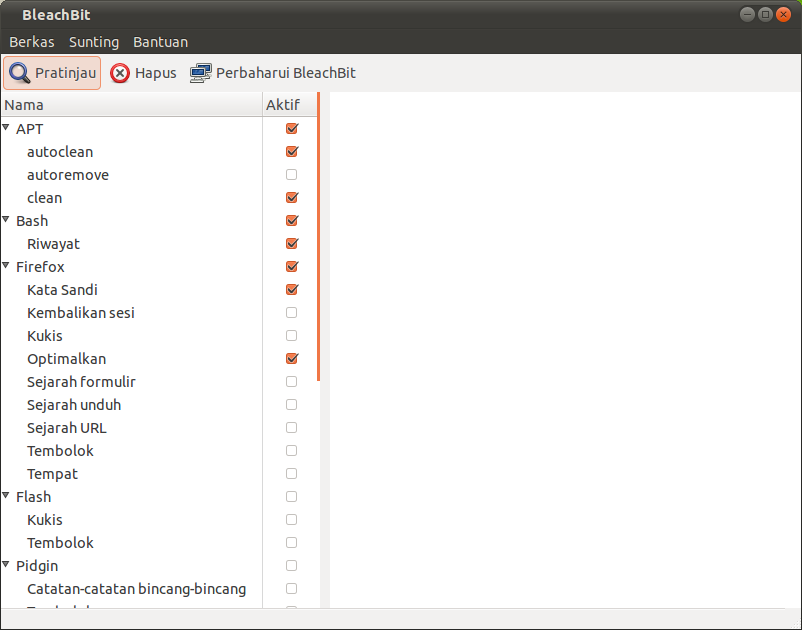Uncheck the Kata Sandi checkbox
The image size is (802, 630).
(x=292, y=289)
